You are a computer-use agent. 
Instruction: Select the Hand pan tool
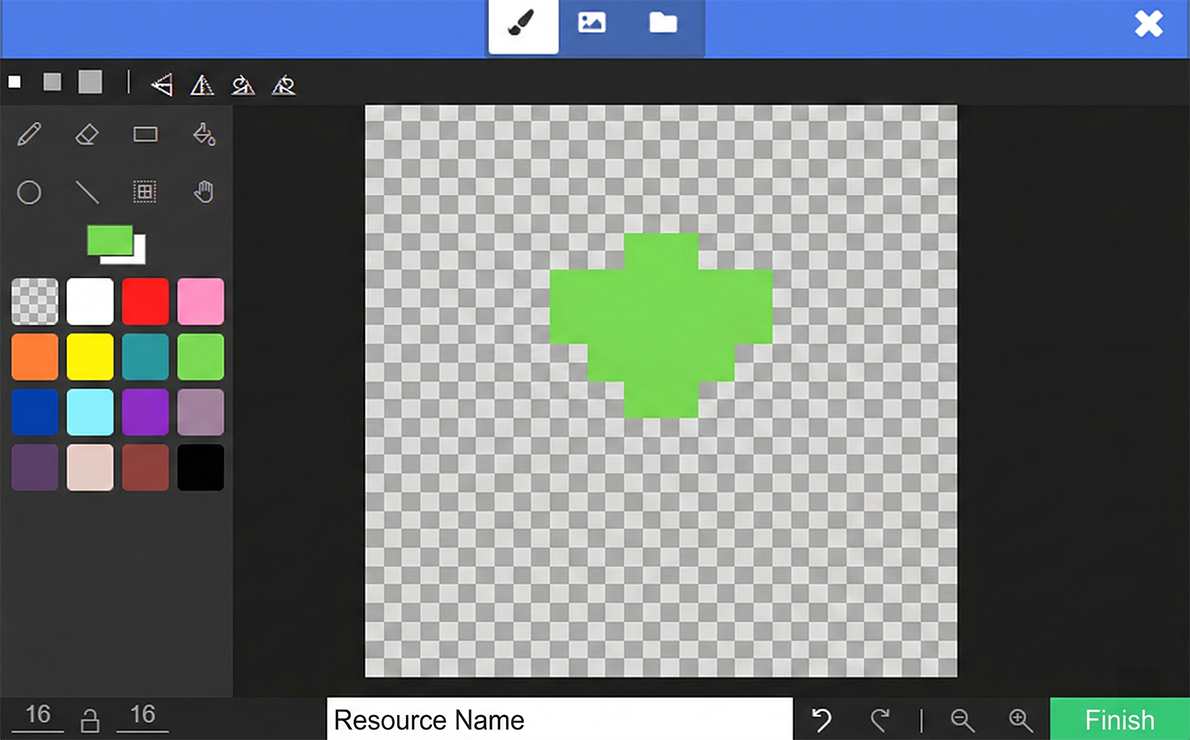(x=204, y=192)
